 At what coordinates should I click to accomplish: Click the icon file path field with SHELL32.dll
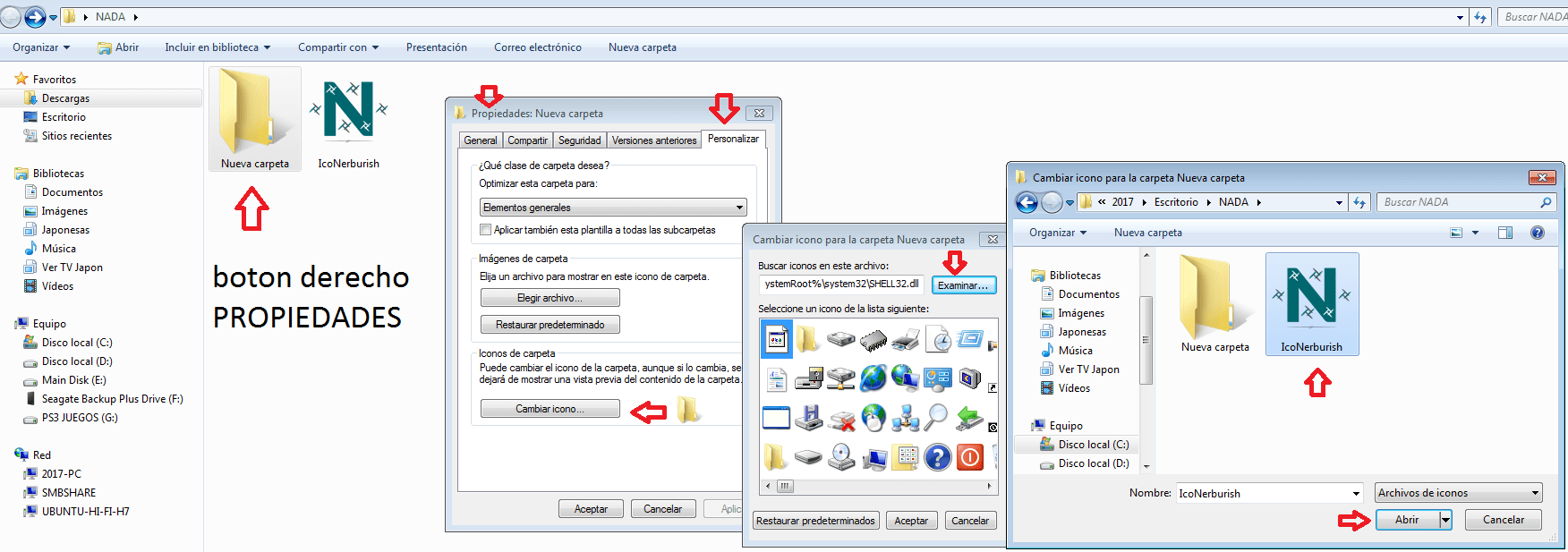[x=841, y=284]
